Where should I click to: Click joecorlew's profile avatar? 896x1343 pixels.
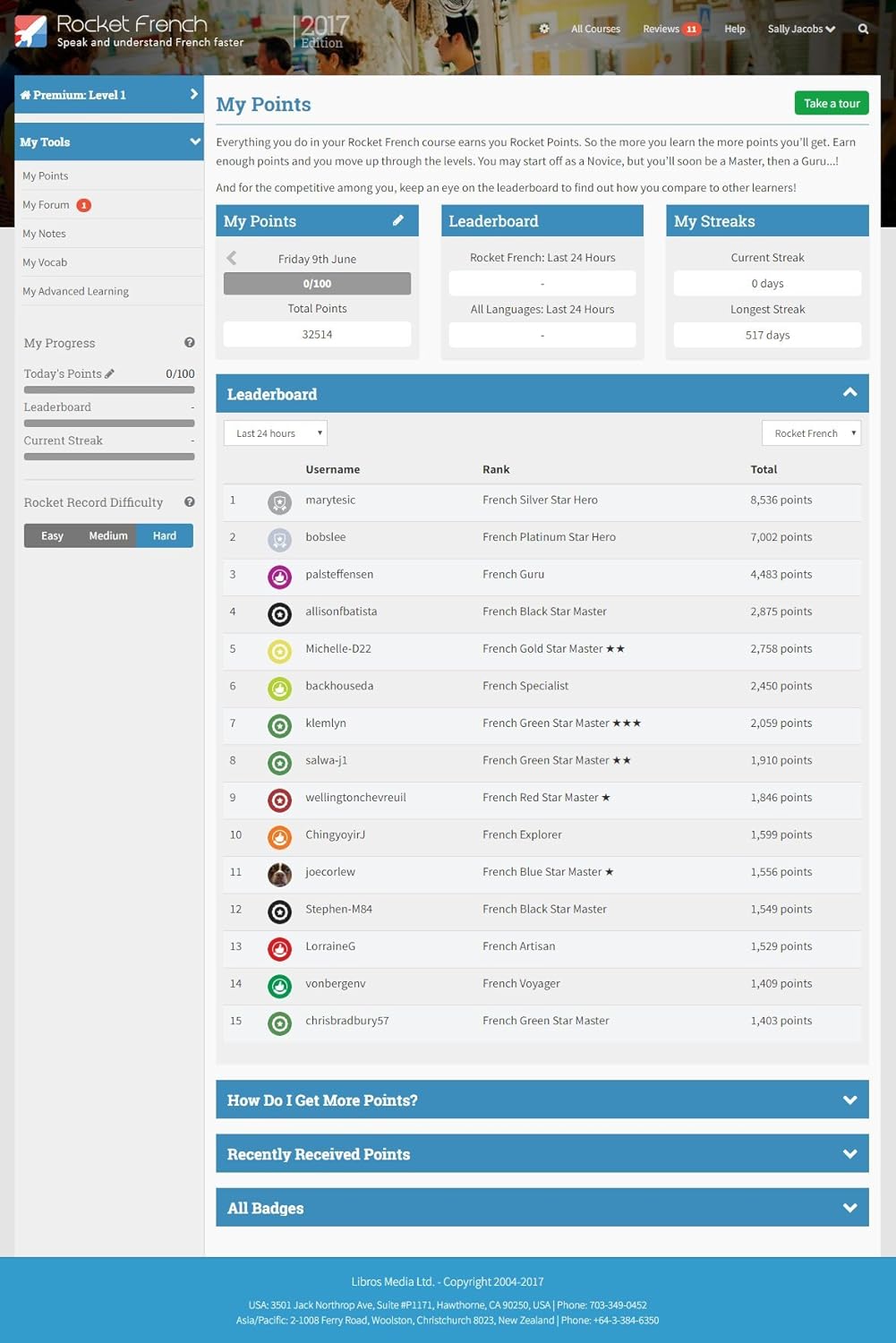coord(279,874)
